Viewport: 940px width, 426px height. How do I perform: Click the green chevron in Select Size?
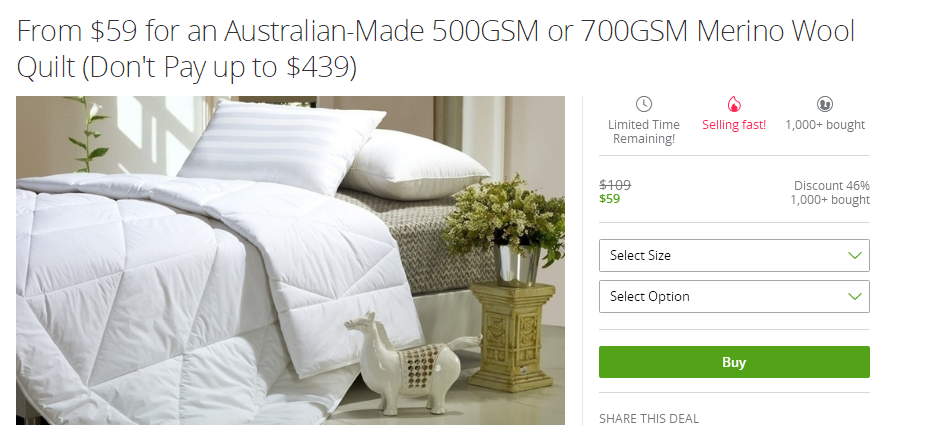click(855, 255)
